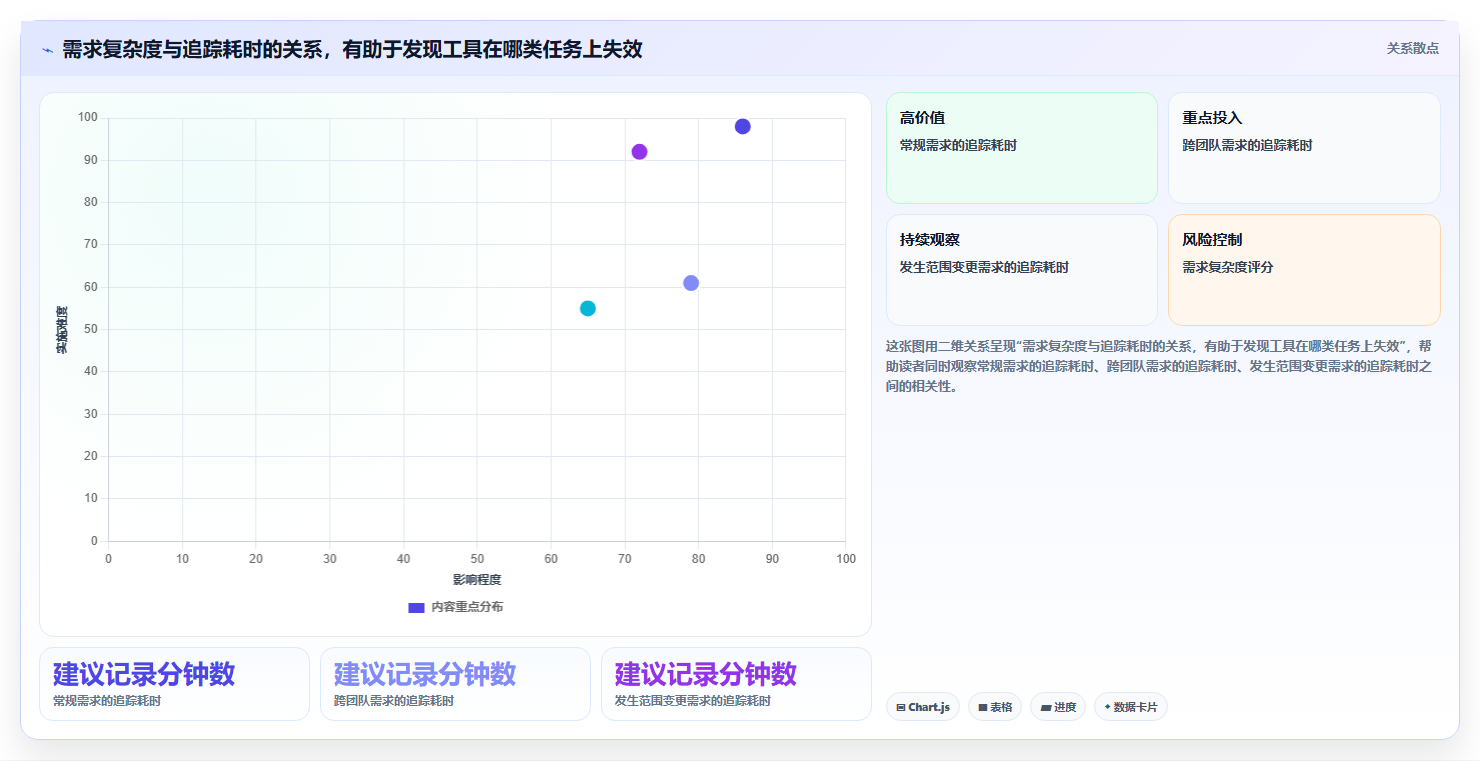Open the 高价值 card
The width and height of the screenshot is (1480, 761).
pos(1021,148)
